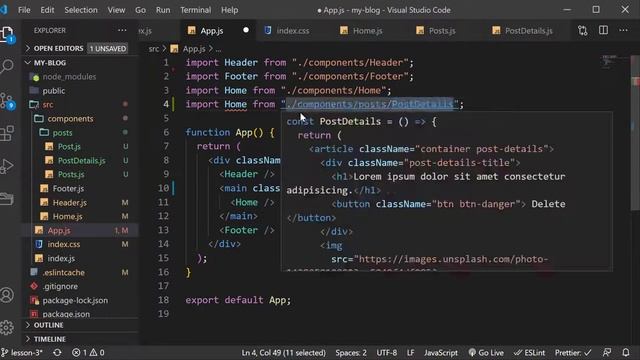Image resolution: width=640 pixels, height=360 pixels.
Task: Open .gitignore file
Action: 60,287
